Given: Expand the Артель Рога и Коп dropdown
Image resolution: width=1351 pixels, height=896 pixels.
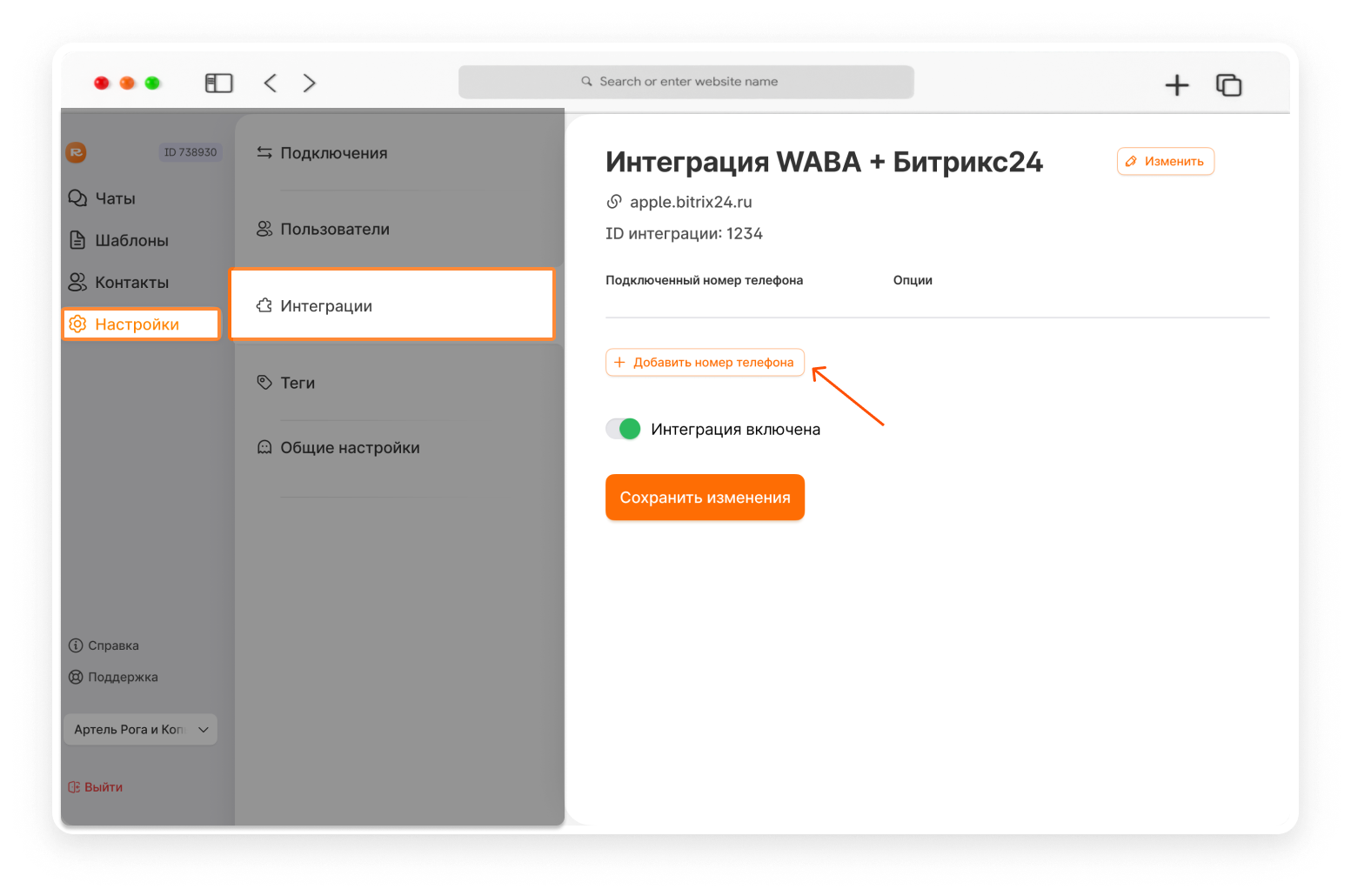Looking at the screenshot, I should (x=140, y=729).
